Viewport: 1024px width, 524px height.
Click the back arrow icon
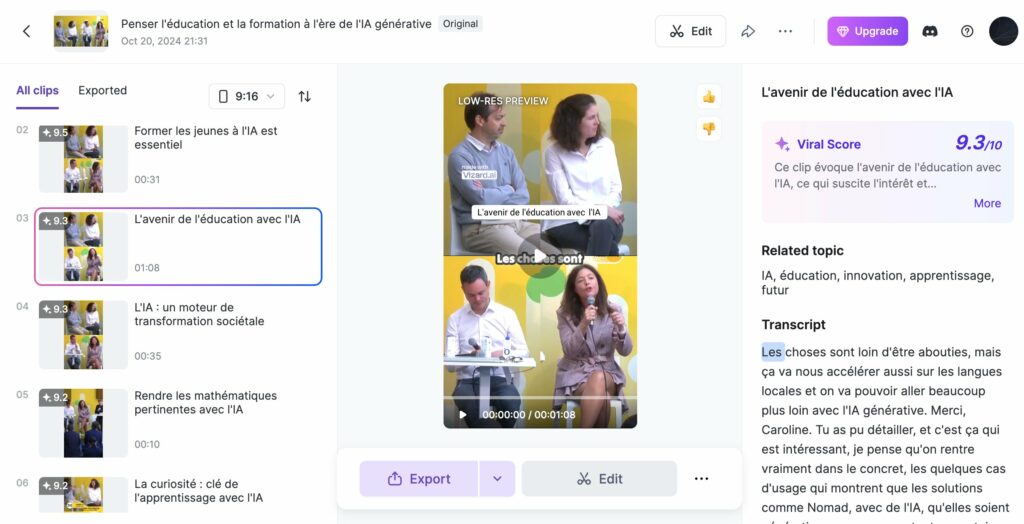coord(27,31)
